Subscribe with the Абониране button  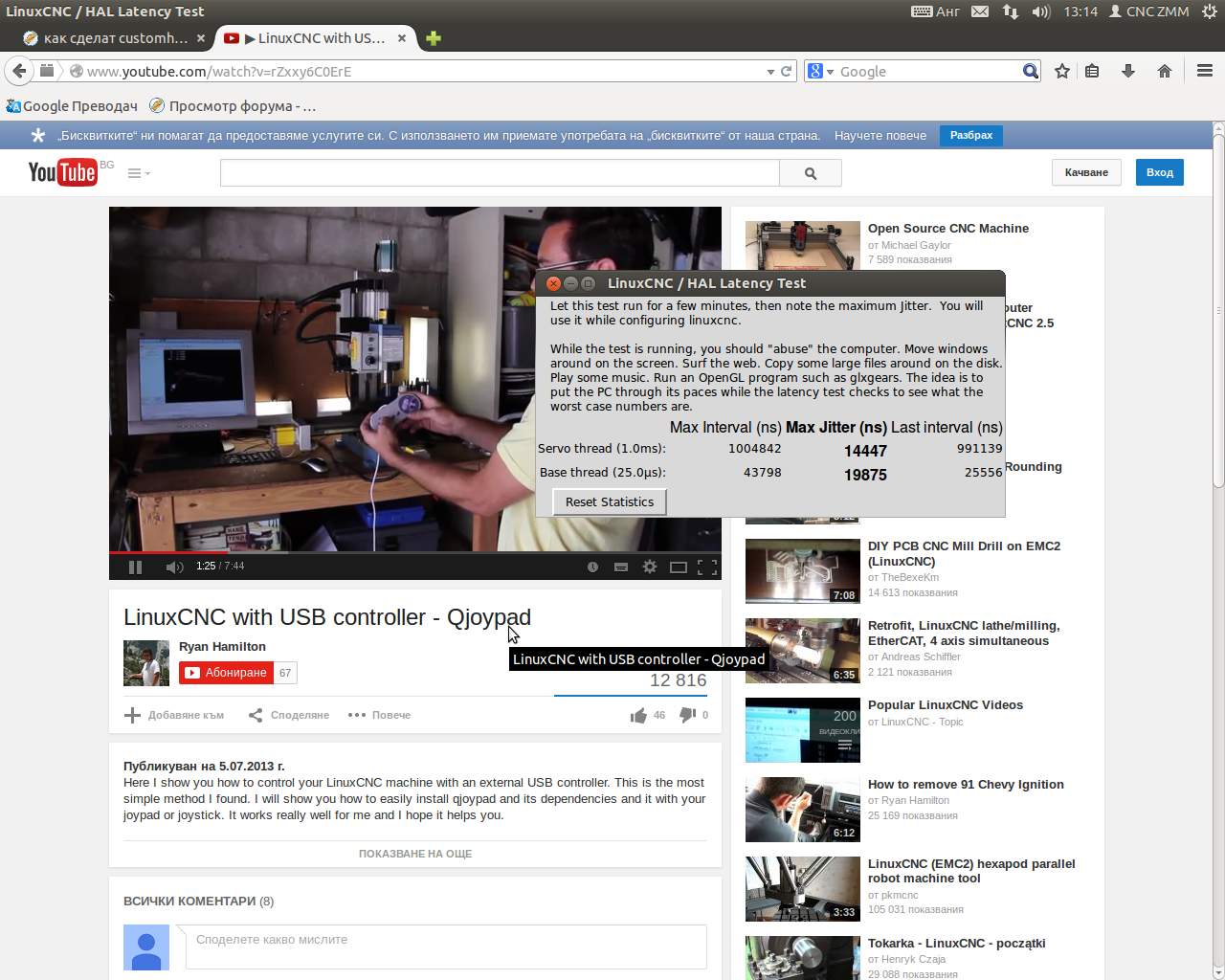click(226, 673)
